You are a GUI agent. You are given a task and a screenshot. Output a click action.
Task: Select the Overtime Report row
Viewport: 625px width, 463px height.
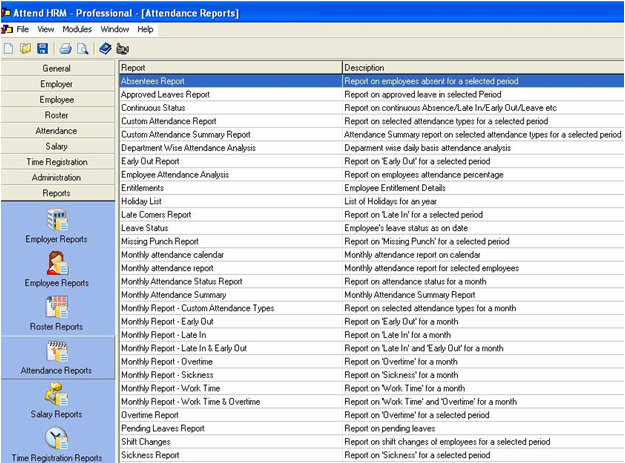371,415
